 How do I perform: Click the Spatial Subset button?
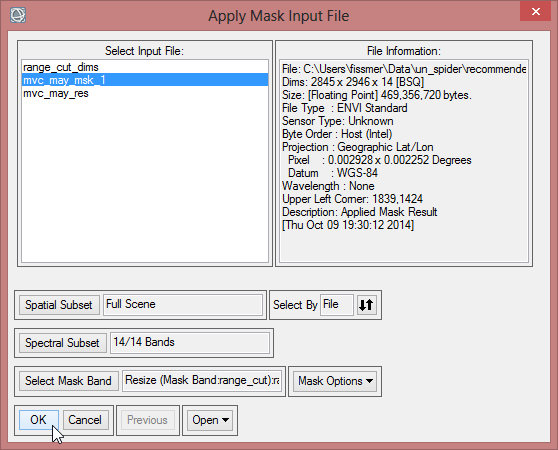click(x=59, y=305)
